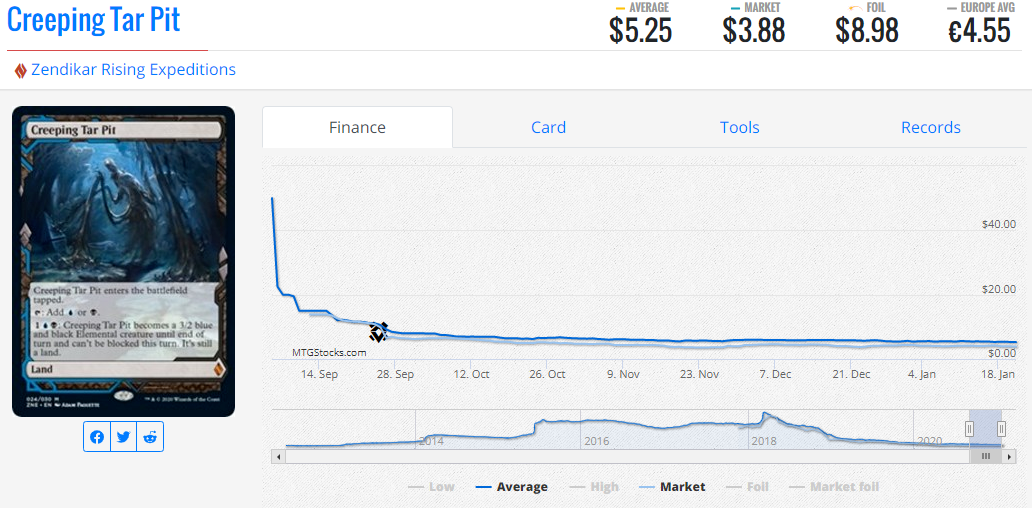This screenshot has width=1032, height=508.
Task: Click the navigator right scroll arrow
Action: [1009, 456]
